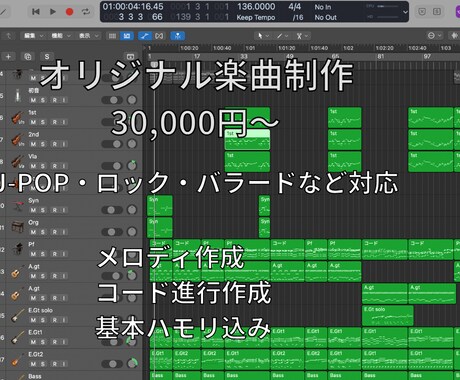Start playback with the Play button
460x380 pixels.
(x=53, y=12)
